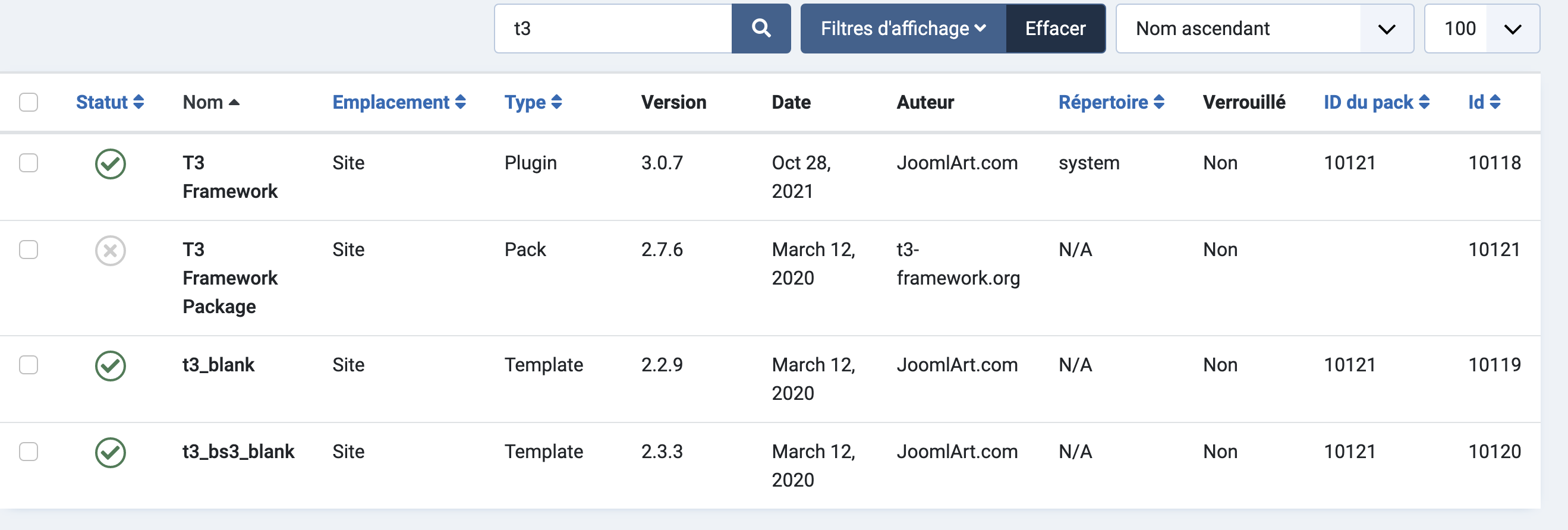The image size is (1568, 530).
Task: Click the enabled status icon for T3 Framework plugin
Action: click(110, 163)
